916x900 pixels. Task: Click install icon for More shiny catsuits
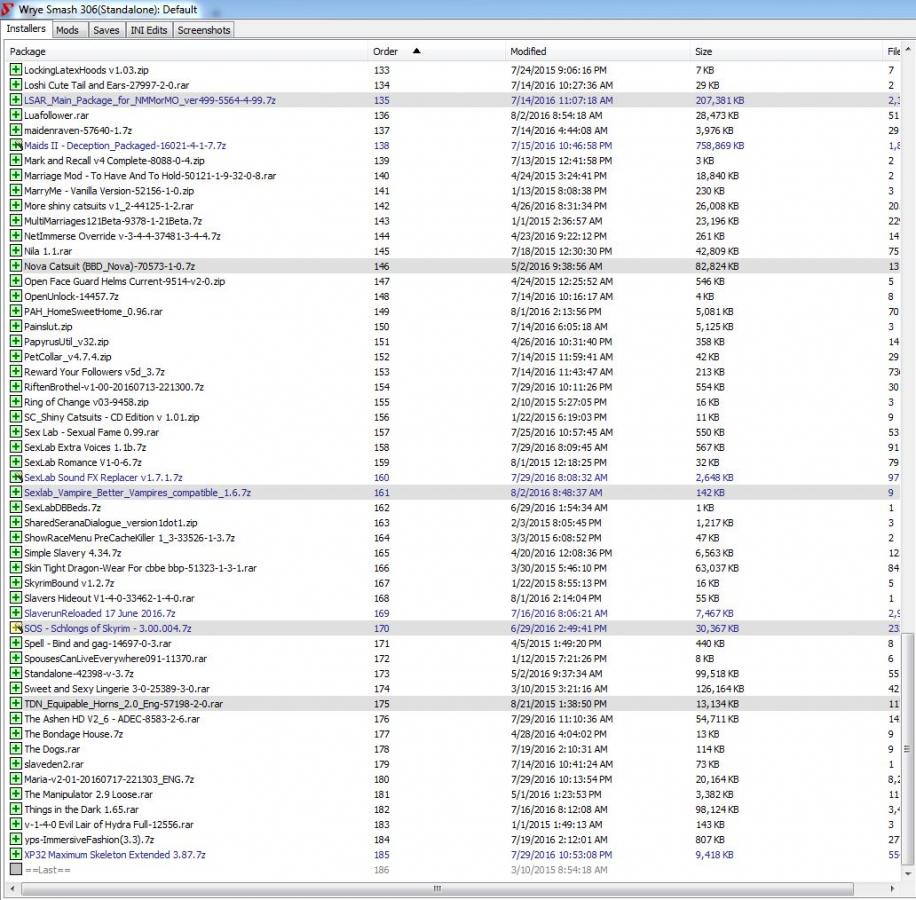point(16,206)
